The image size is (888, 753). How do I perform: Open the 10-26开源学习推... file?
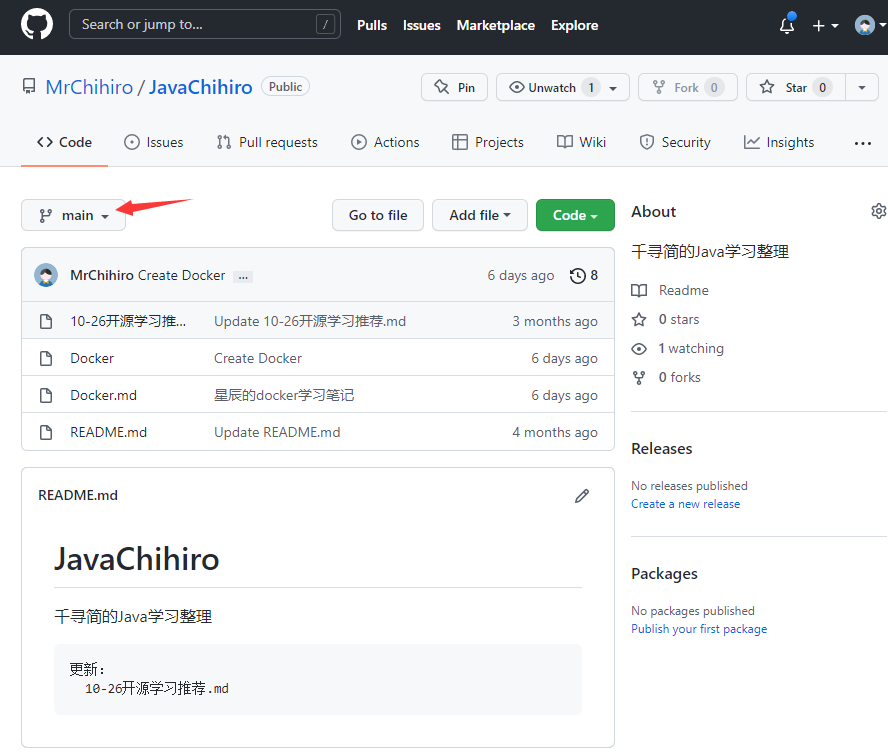tap(128, 321)
